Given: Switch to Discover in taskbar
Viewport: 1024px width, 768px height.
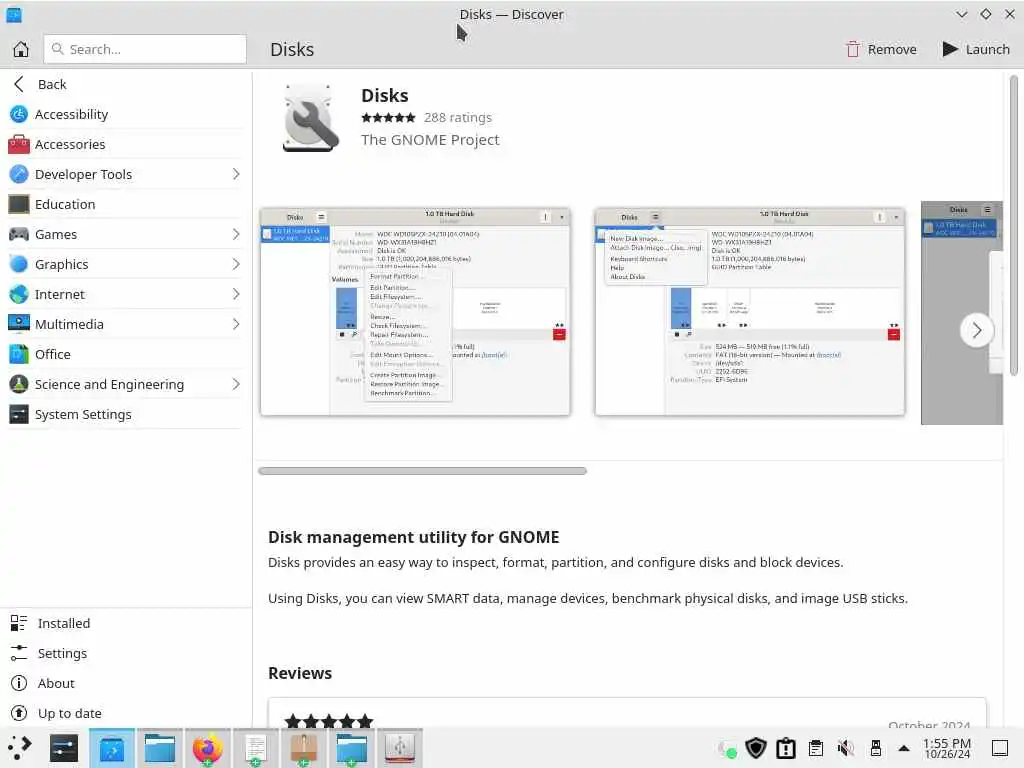Looking at the screenshot, I should pos(112,748).
